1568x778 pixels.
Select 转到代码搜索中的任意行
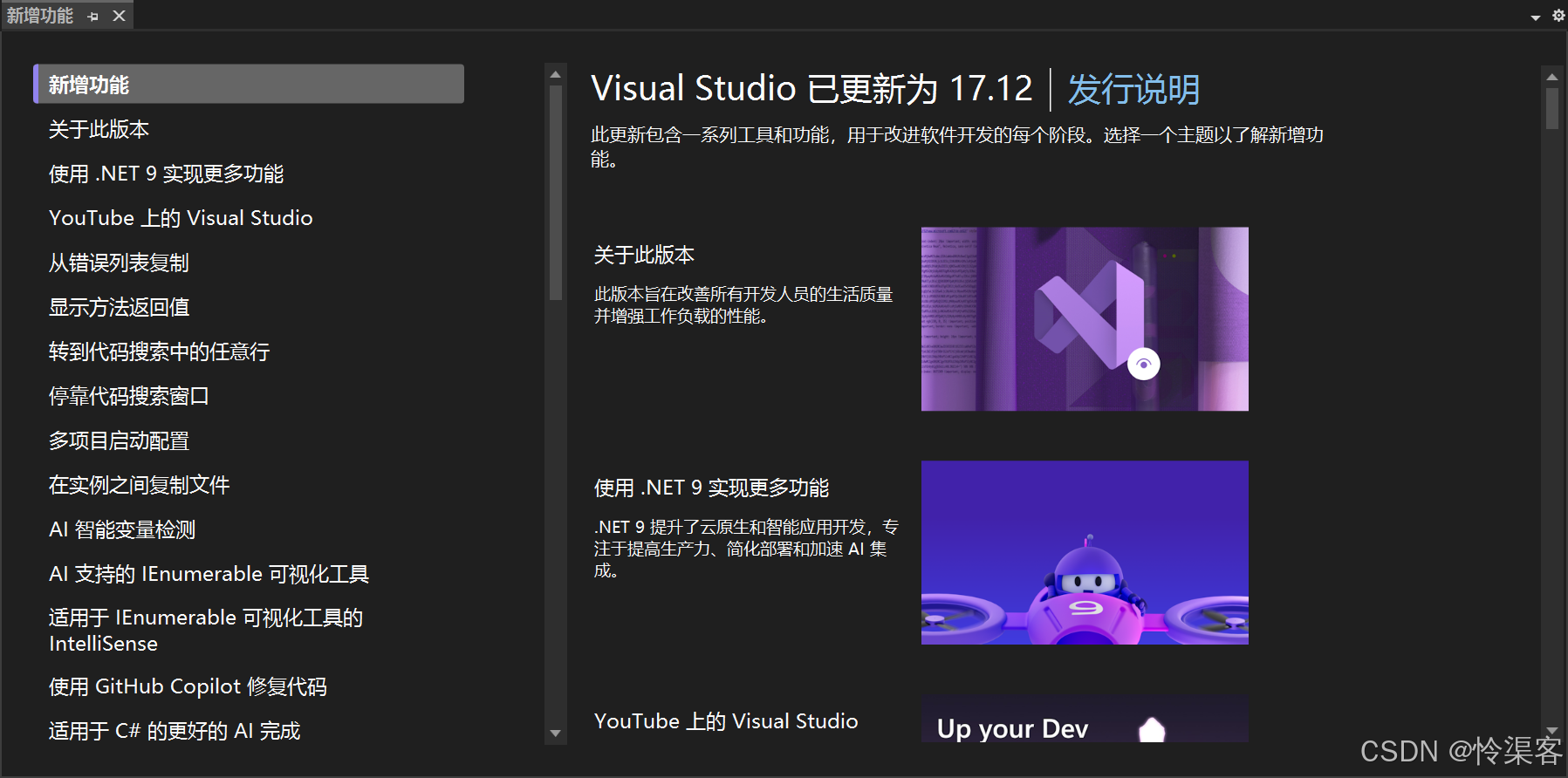coord(159,351)
